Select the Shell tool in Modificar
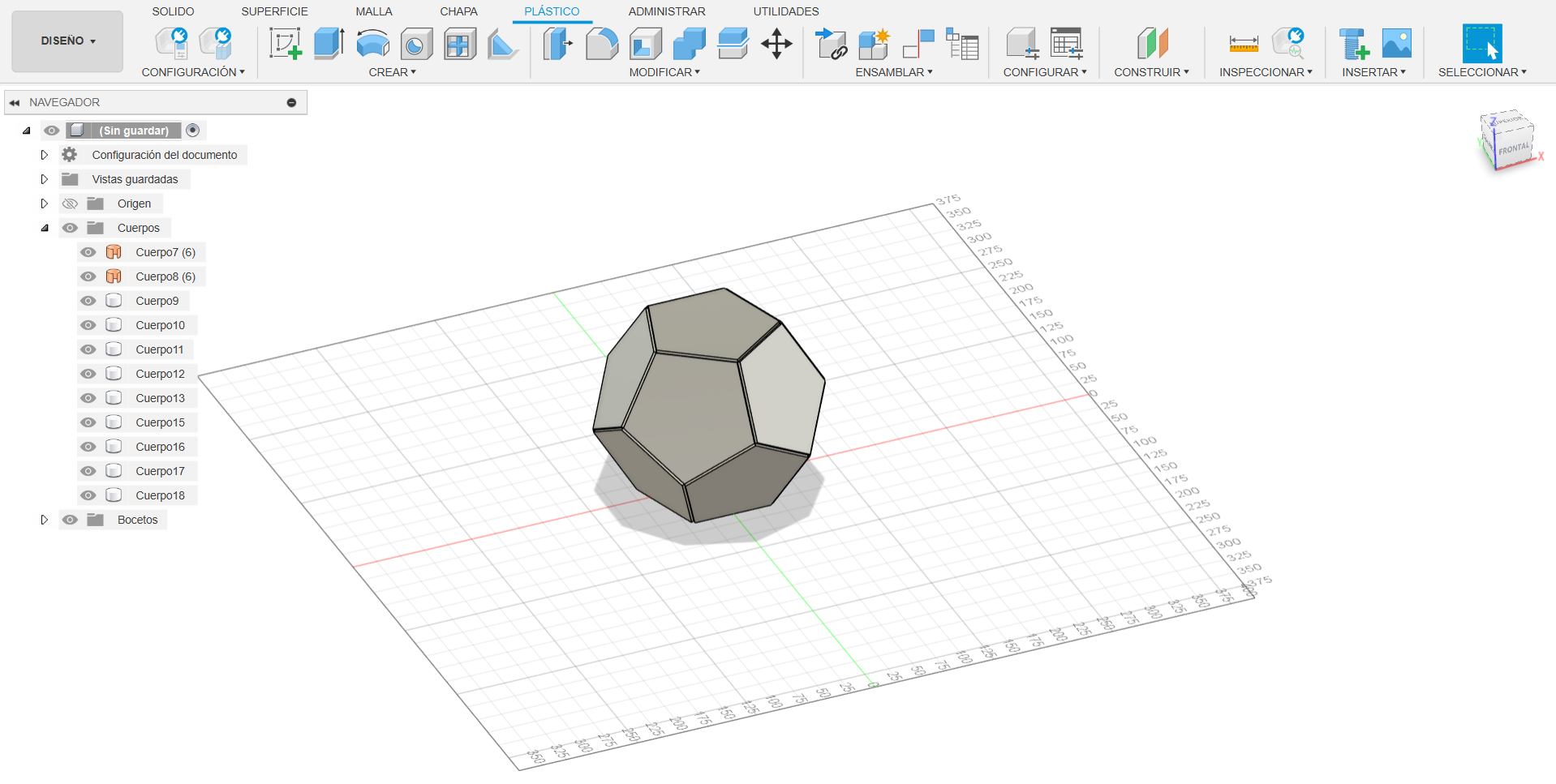The image size is (1556, 784). click(646, 44)
